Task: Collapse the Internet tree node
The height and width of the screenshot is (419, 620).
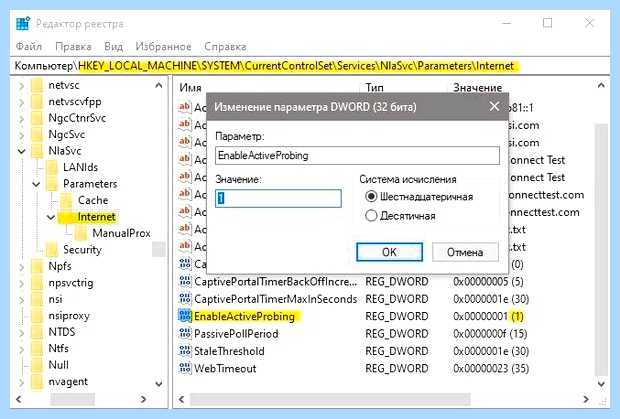Action: pyautogui.click(x=51, y=217)
